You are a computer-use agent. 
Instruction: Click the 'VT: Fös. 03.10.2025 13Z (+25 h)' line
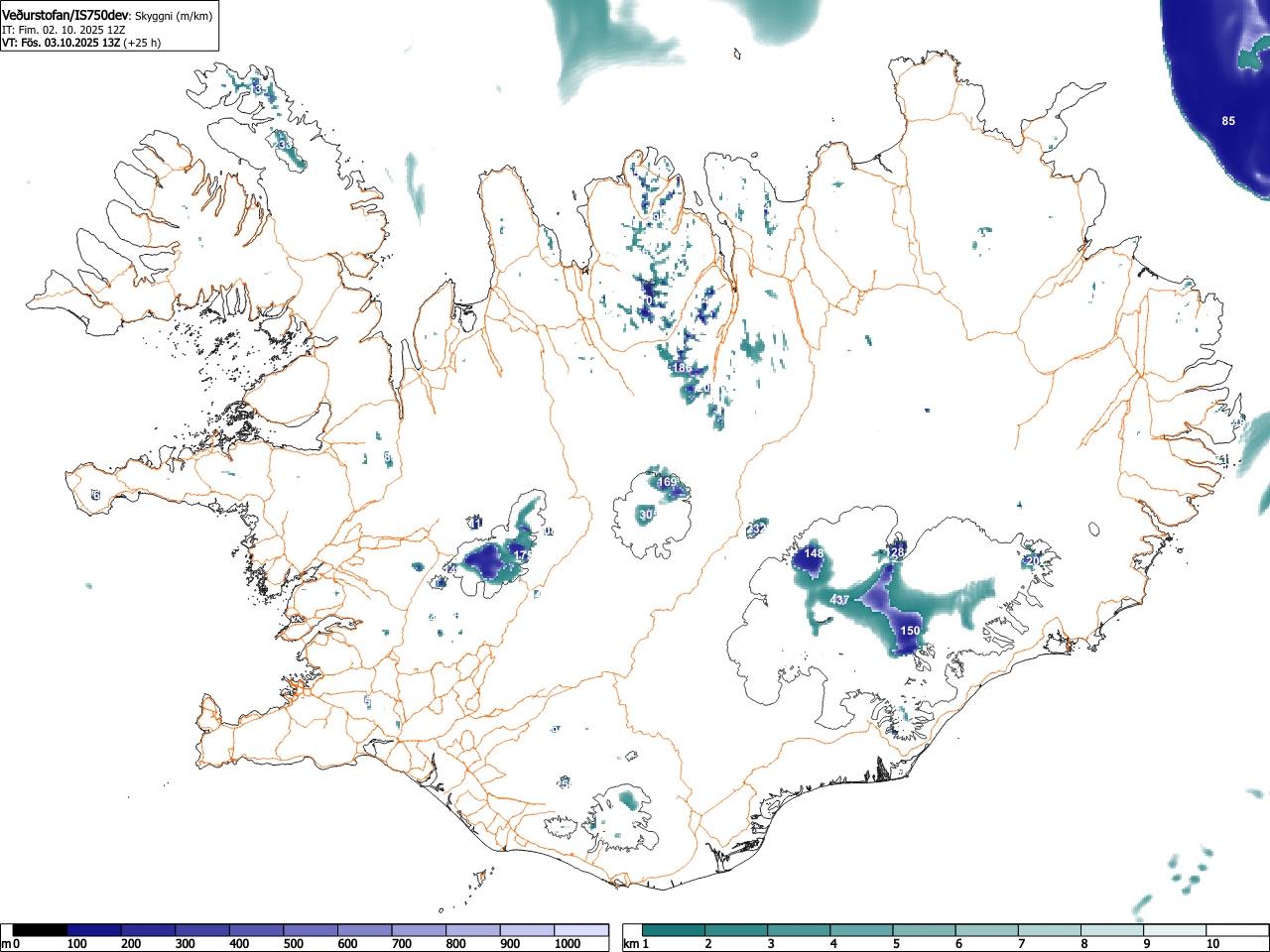click(x=81, y=43)
